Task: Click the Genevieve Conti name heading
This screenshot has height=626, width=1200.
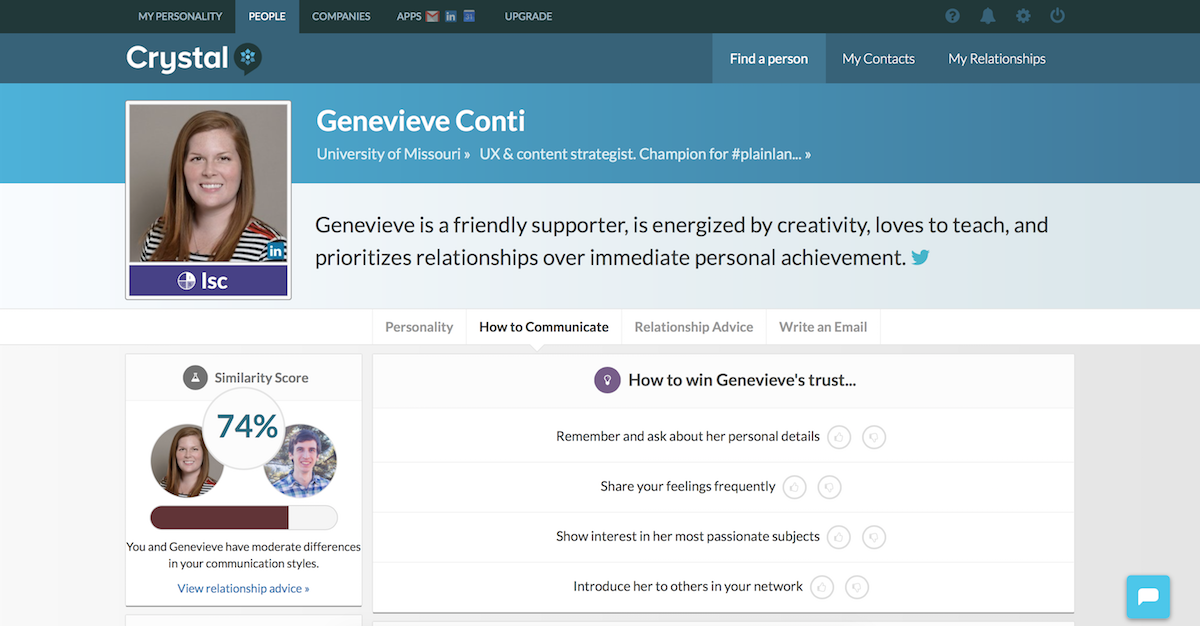Action: [420, 121]
